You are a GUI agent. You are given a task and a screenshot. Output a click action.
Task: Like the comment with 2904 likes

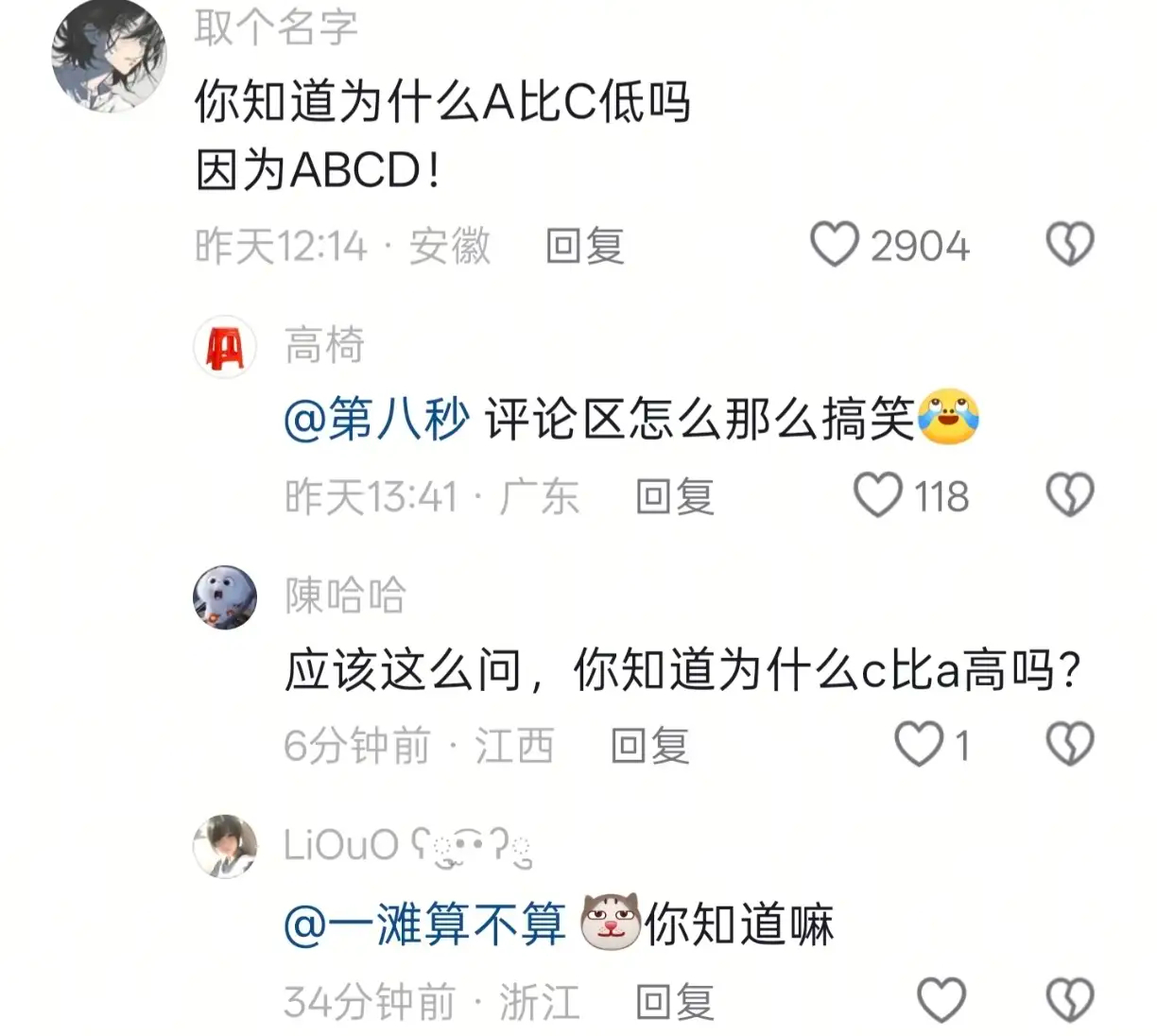[x=835, y=245]
